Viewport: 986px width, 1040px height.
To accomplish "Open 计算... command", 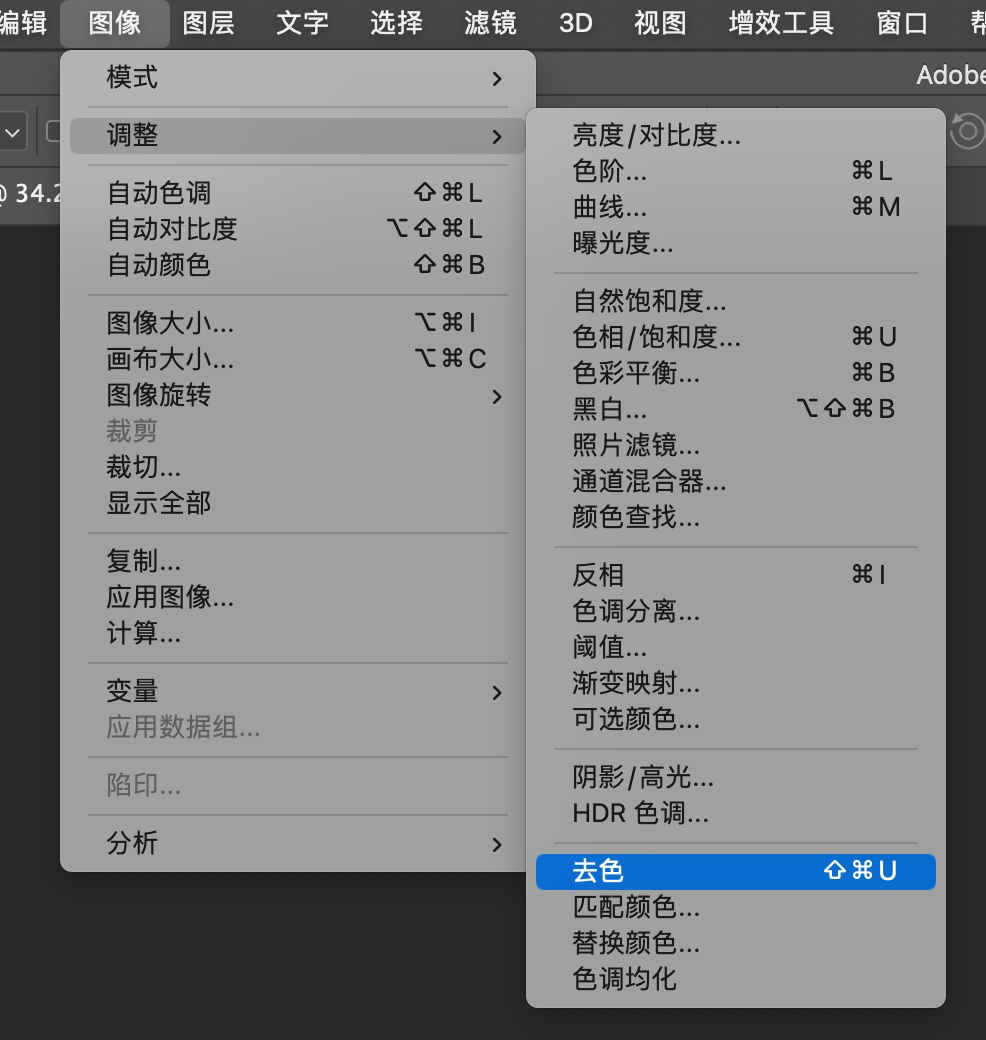I will pyautogui.click(x=298, y=633).
